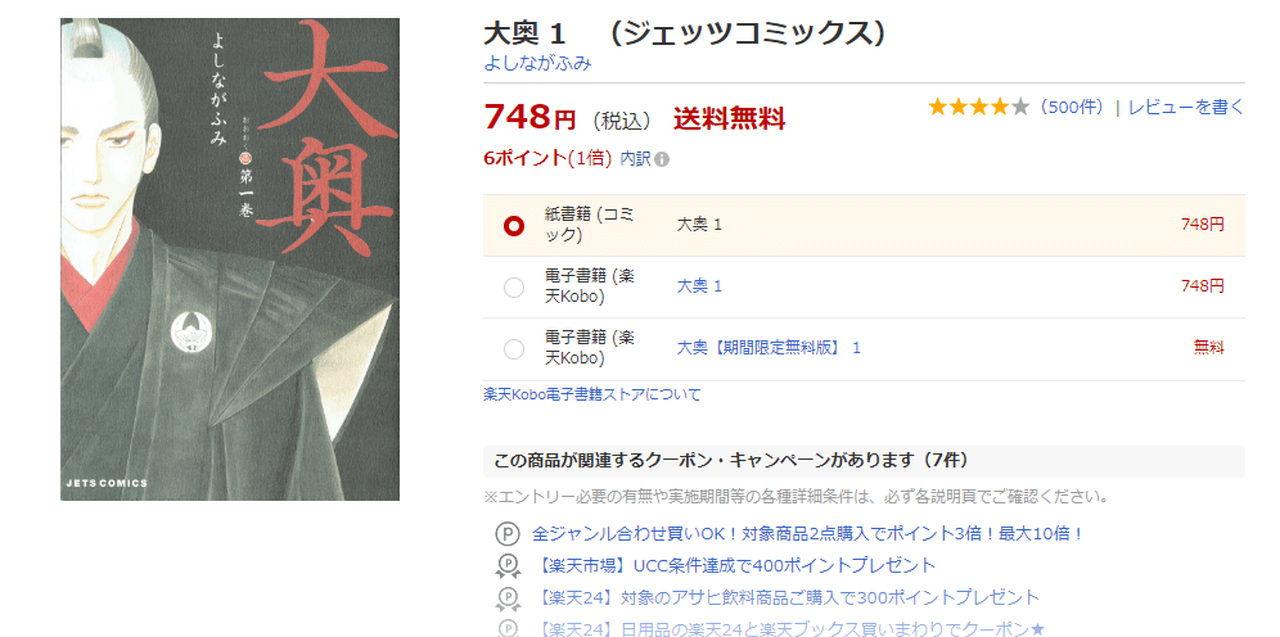Image resolution: width=1280 pixels, height=637 pixels.
Task: Click the medal icon beside UCC条件達成 campaign
Action: point(508,567)
